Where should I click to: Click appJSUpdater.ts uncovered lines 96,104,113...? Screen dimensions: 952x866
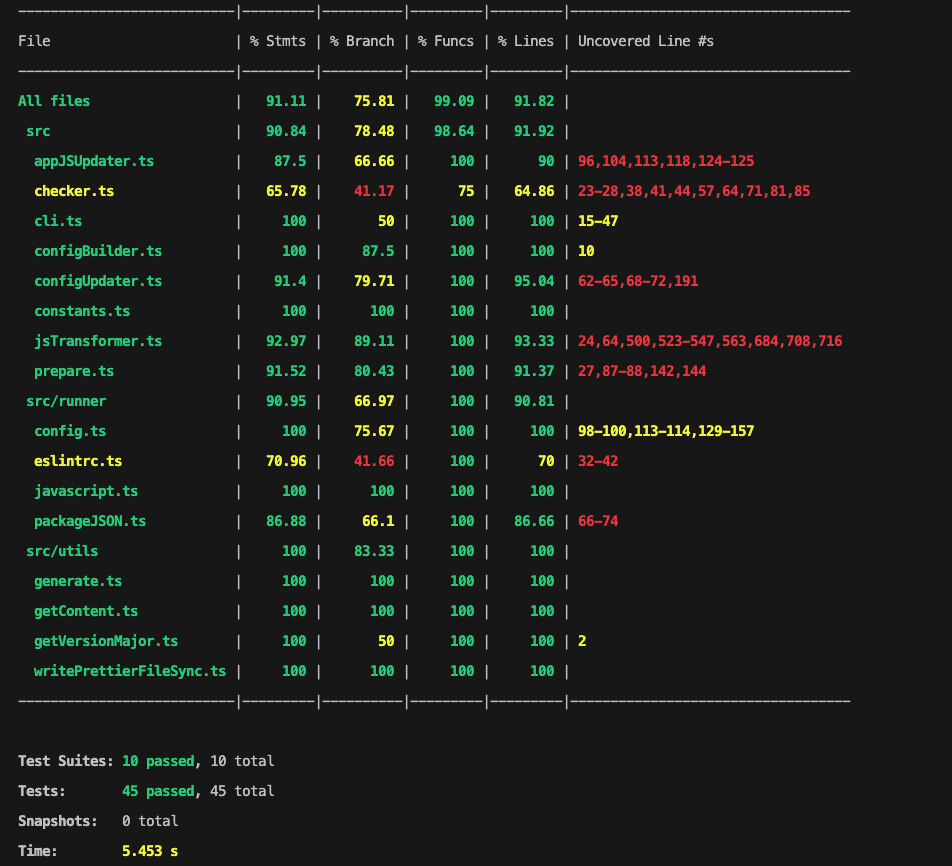click(666, 162)
